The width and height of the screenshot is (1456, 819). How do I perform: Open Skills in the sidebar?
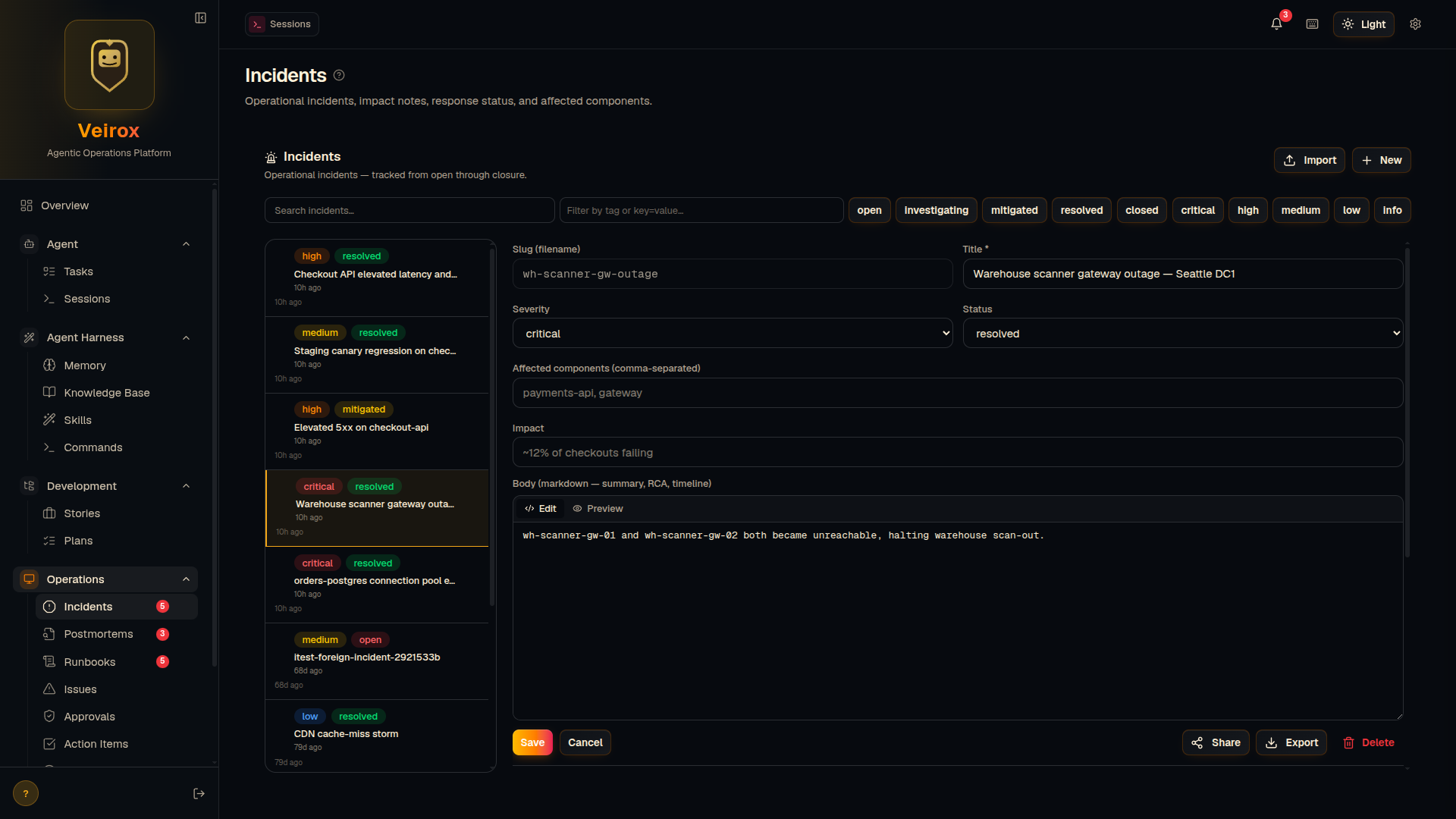[116, 420]
